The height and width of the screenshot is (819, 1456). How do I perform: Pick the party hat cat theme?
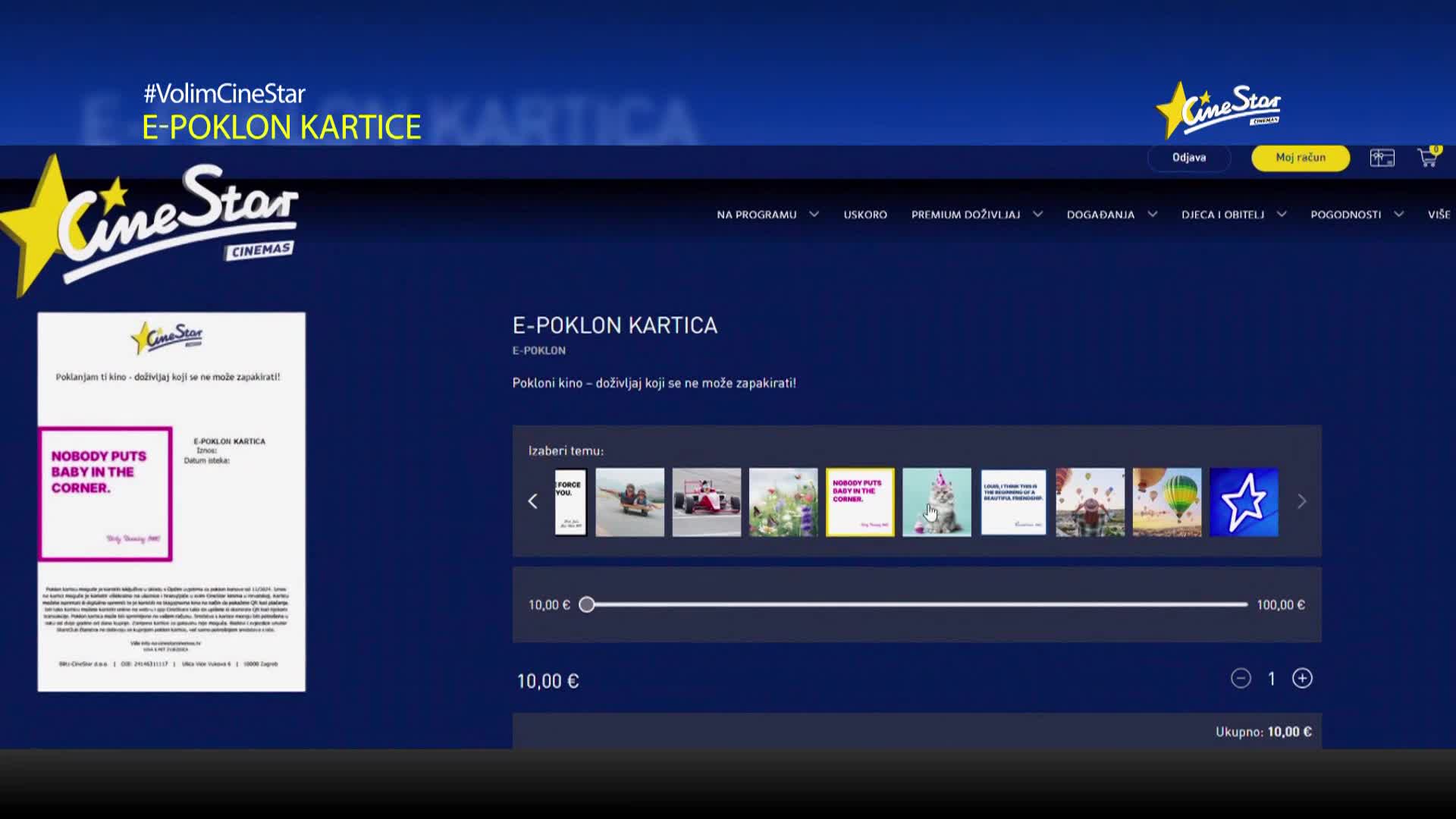click(x=937, y=502)
